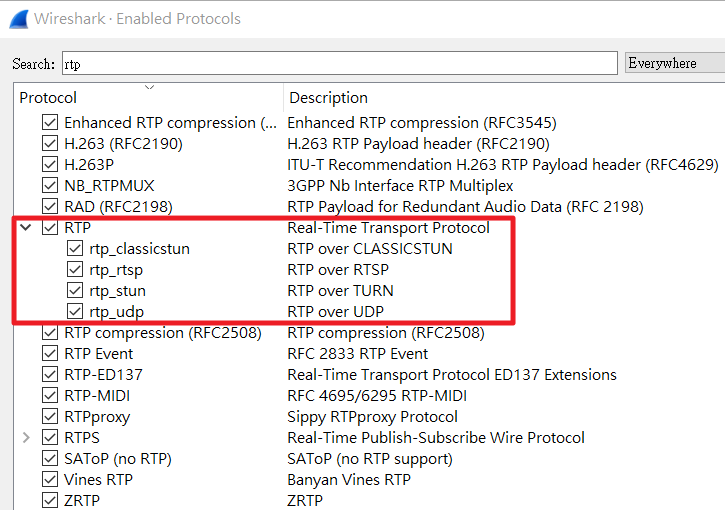The width and height of the screenshot is (725, 510).
Task: Toggle the main RTP protocol checkbox
Action: pyautogui.click(x=50, y=227)
